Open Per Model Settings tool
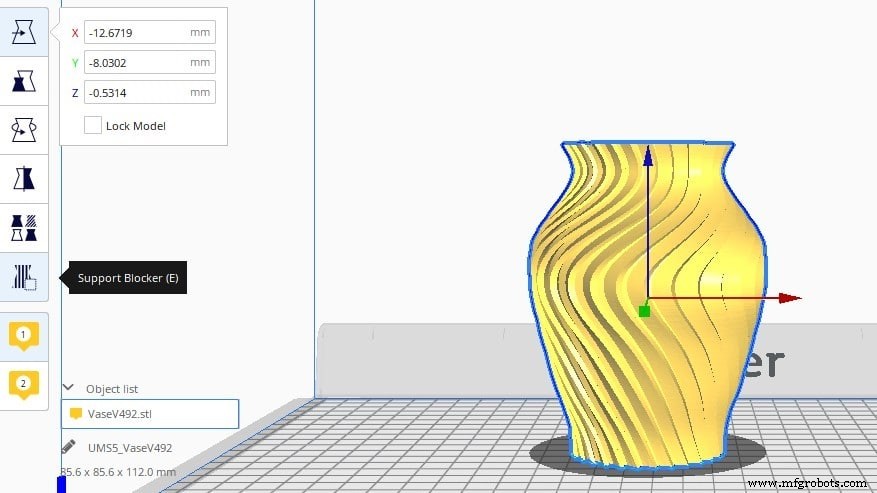 [24, 228]
